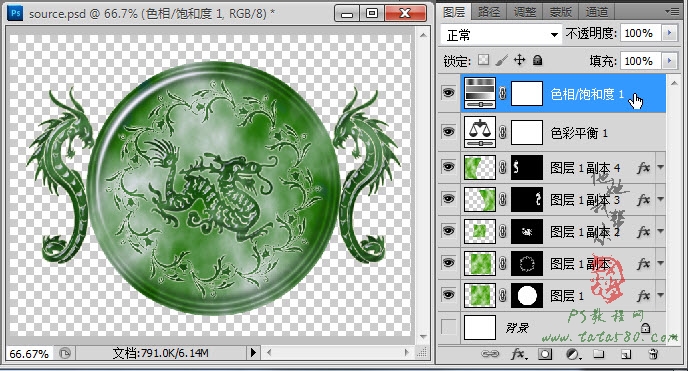Screen dimensions: 688x371
Task: Click the opacity value field
Action: point(641,33)
